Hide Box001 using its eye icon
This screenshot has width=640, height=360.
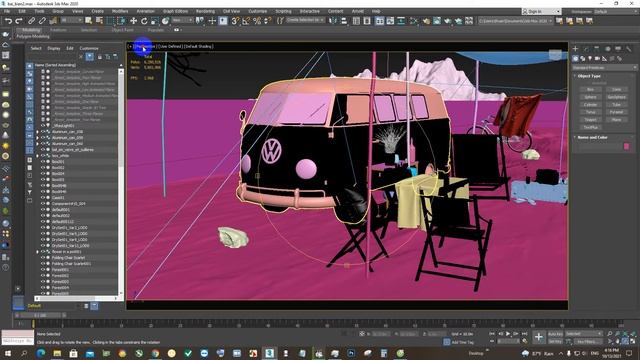coord(43,162)
